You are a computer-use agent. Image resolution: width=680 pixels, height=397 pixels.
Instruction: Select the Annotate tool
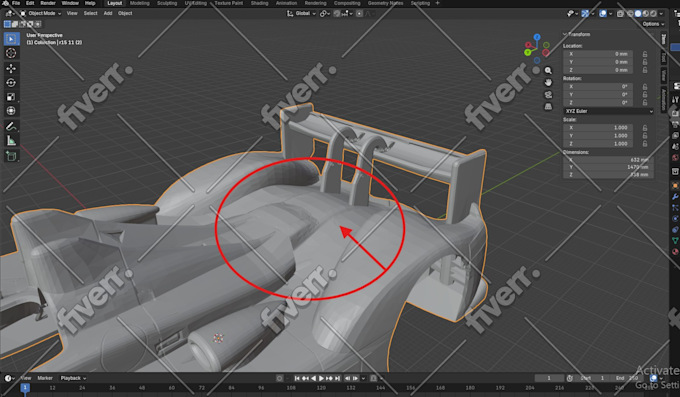pos(11,126)
